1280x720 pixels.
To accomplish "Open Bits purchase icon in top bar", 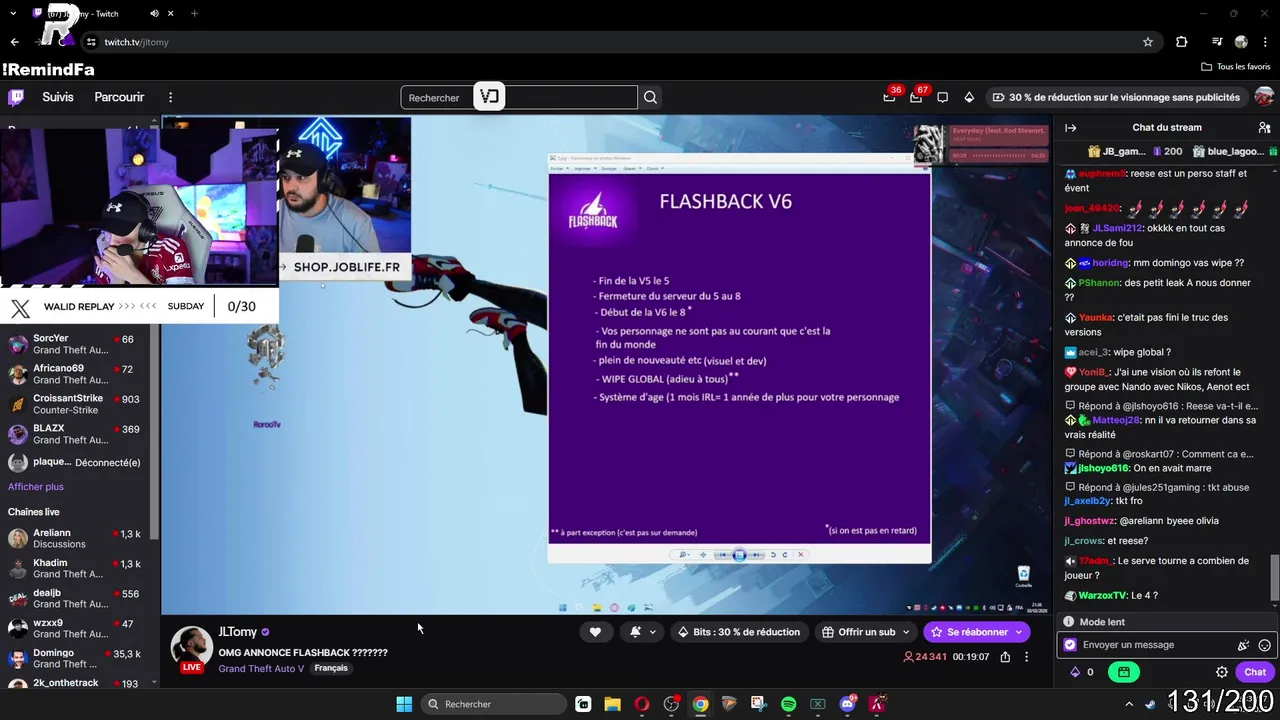I will [969, 97].
